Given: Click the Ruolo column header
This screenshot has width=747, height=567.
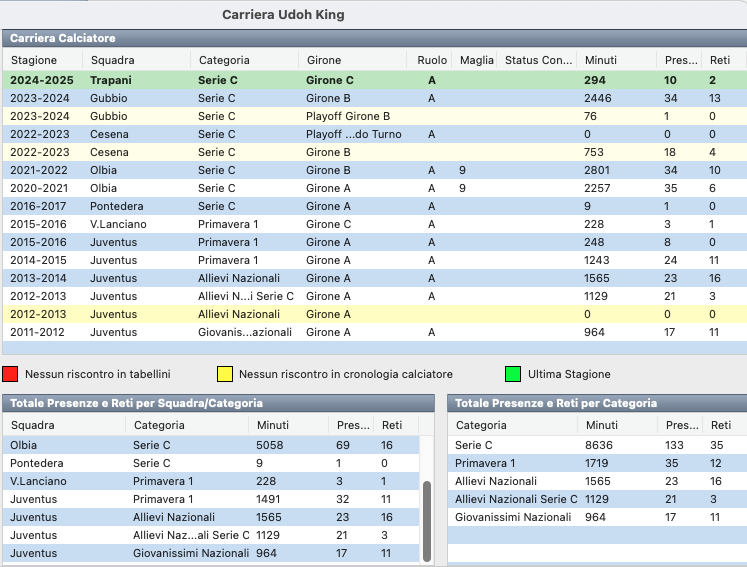Looking at the screenshot, I should coord(432,60).
